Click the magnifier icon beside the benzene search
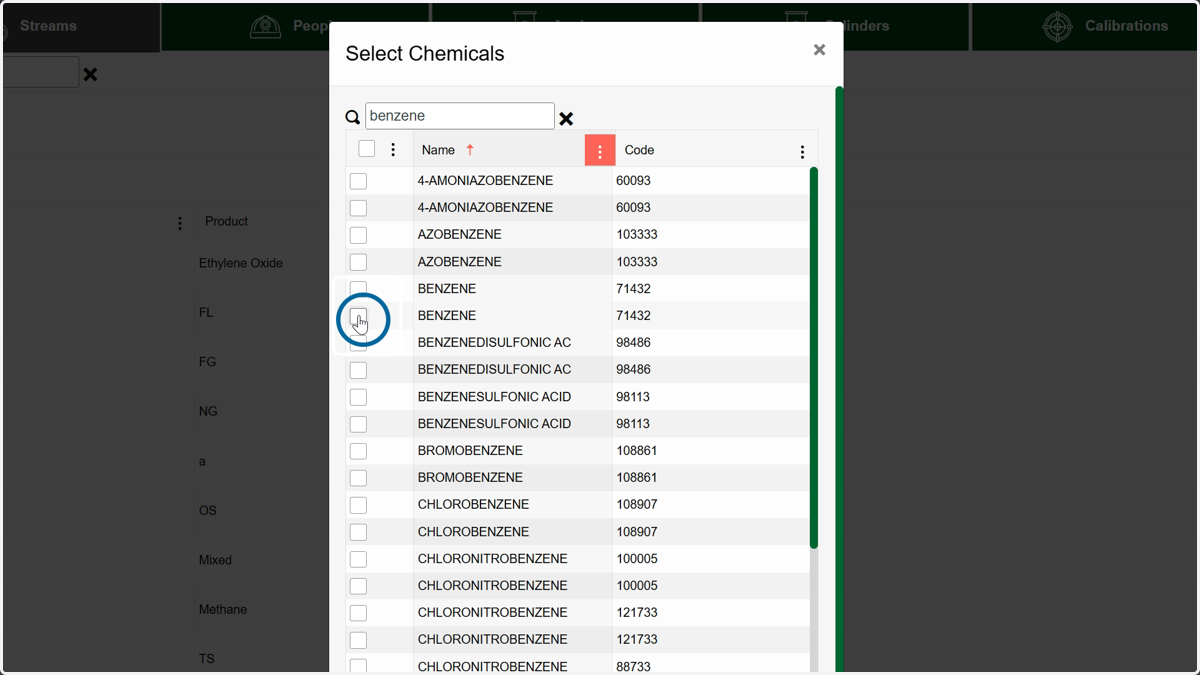 pos(352,117)
